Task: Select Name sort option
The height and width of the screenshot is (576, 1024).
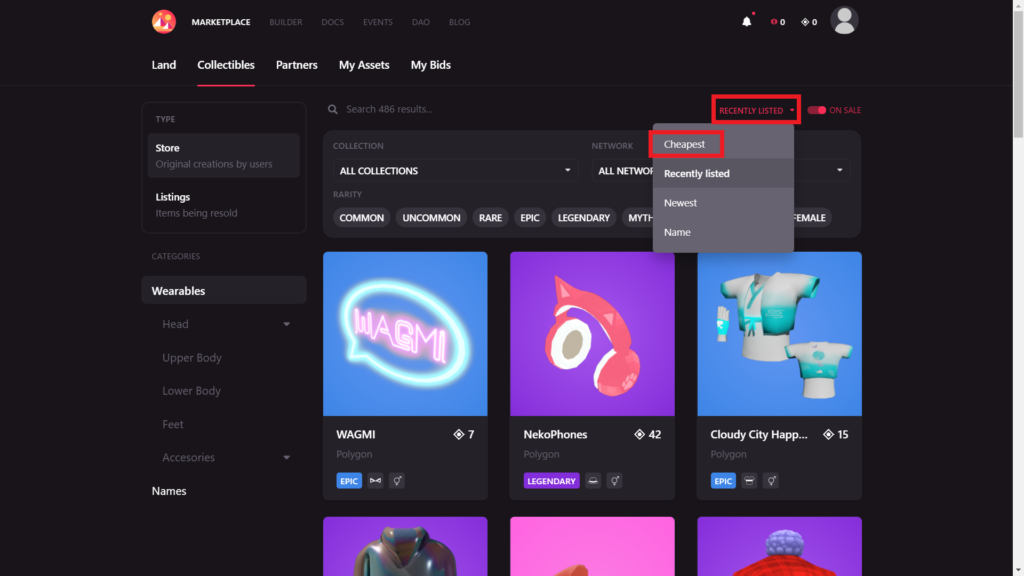Action: pos(723,232)
